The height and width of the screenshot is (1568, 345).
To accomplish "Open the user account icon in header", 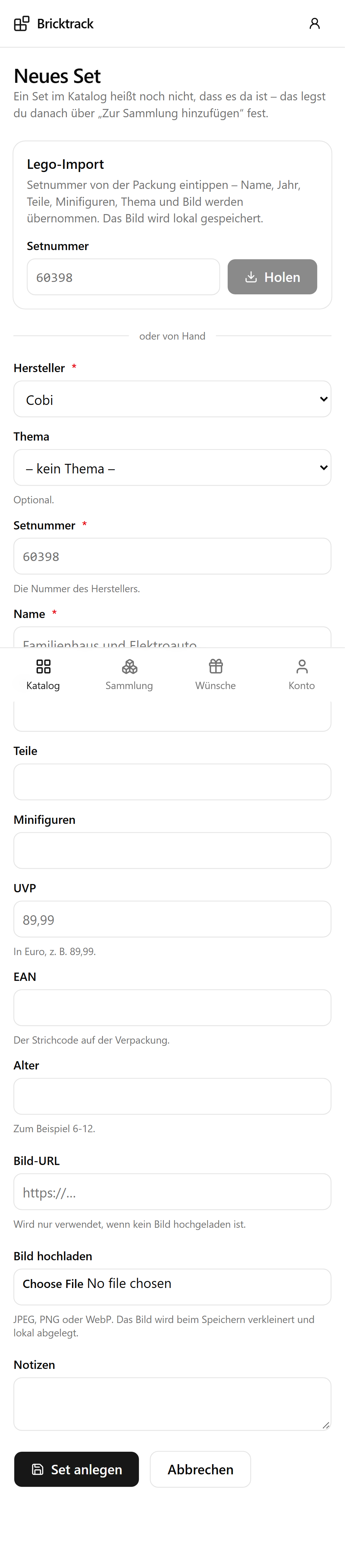I will (x=314, y=24).
